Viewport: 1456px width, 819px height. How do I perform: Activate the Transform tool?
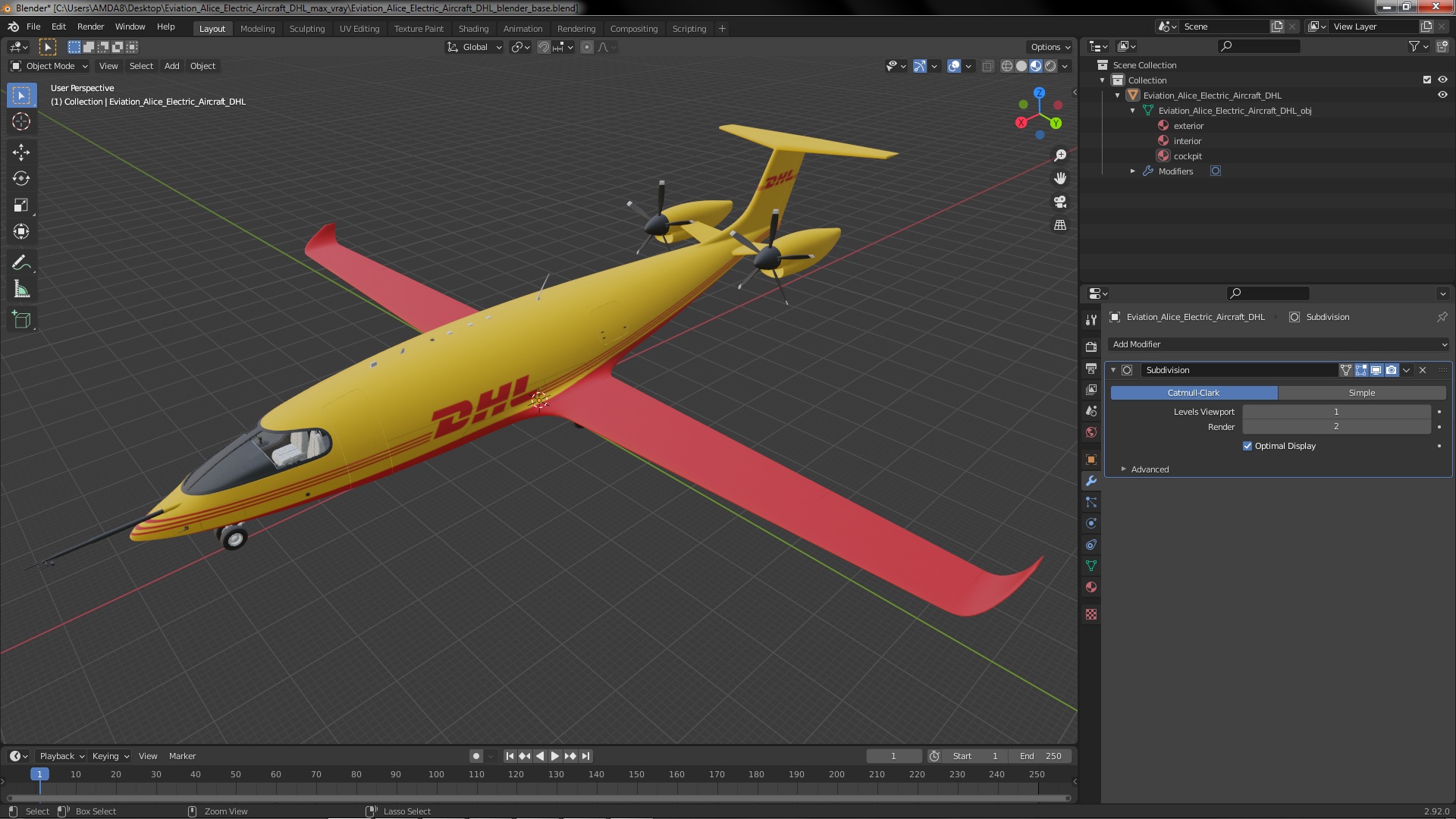[21, 232]
